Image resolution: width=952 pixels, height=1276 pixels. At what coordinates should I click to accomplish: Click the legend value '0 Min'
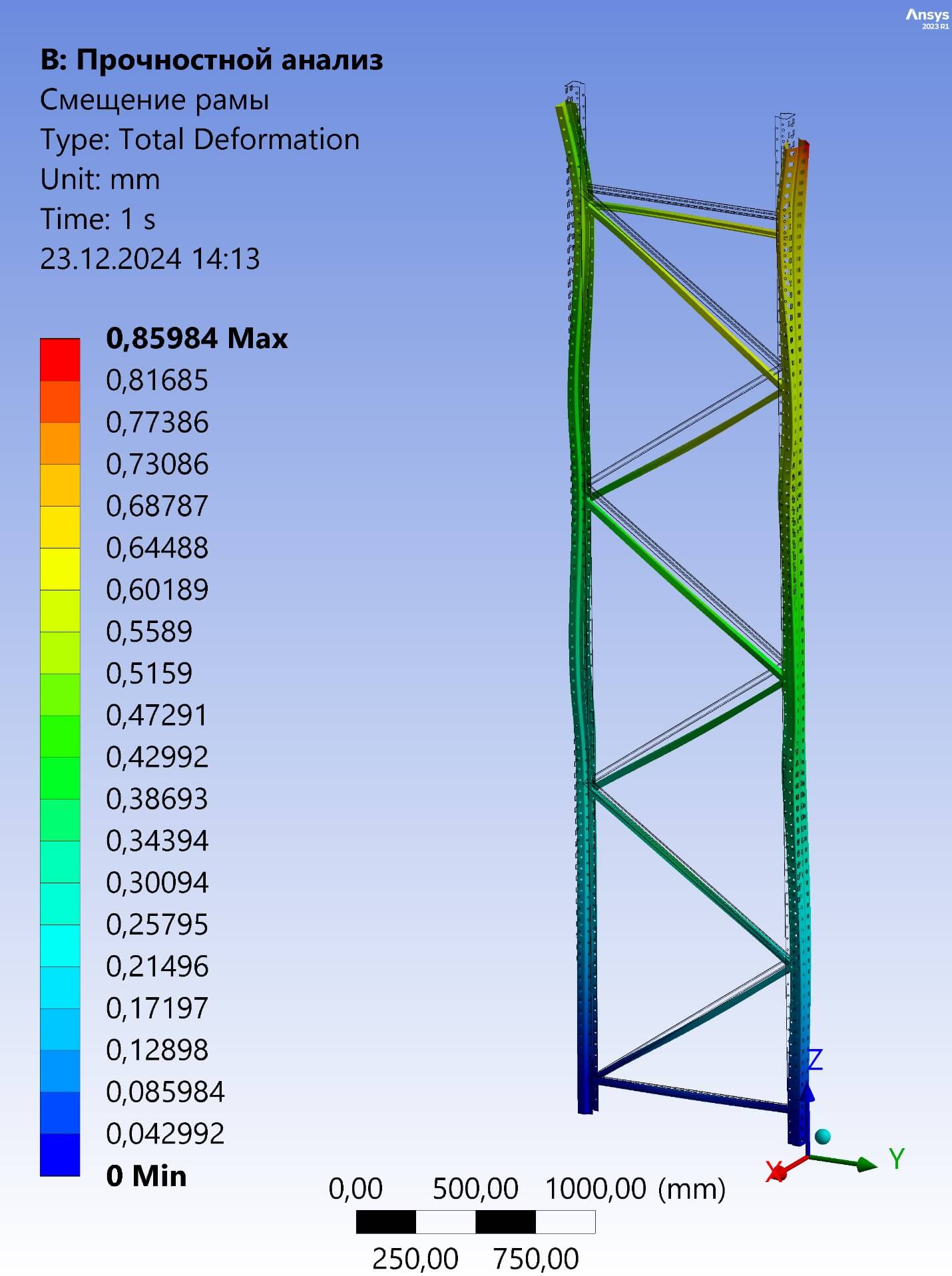point(146,1176)
